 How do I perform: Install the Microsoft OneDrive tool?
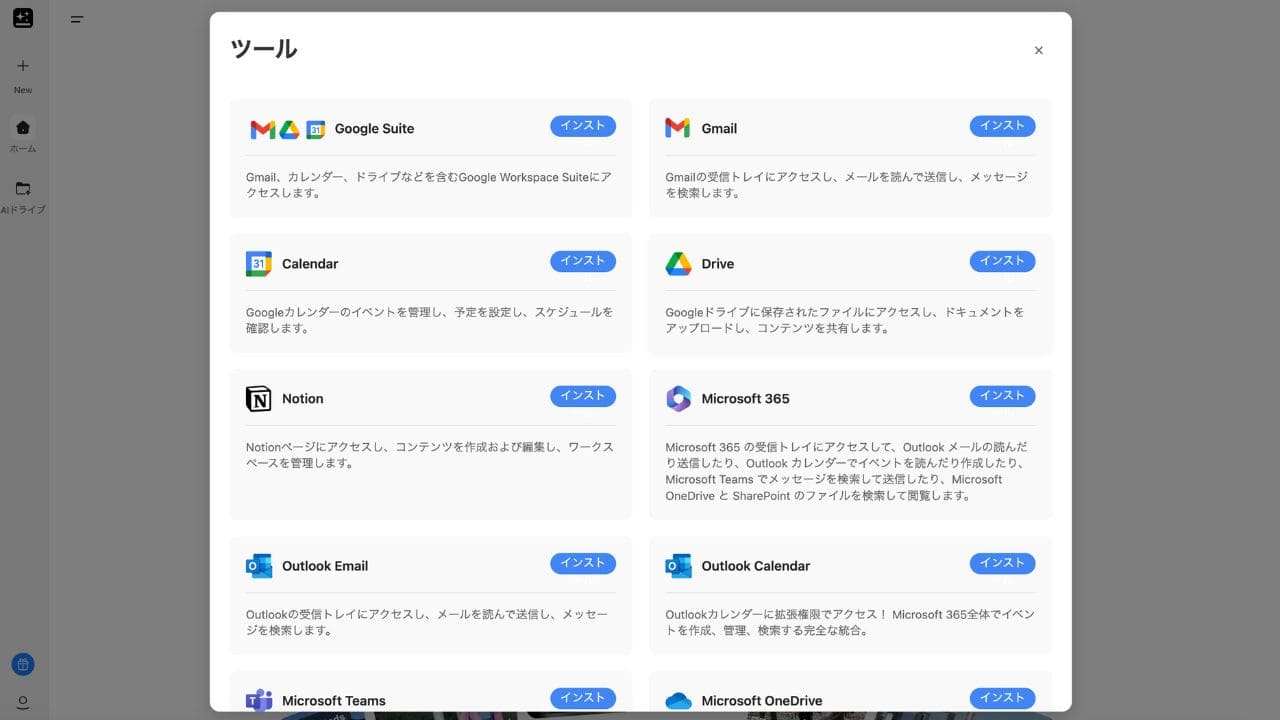pyautogui.click(x=1002, y=698)
